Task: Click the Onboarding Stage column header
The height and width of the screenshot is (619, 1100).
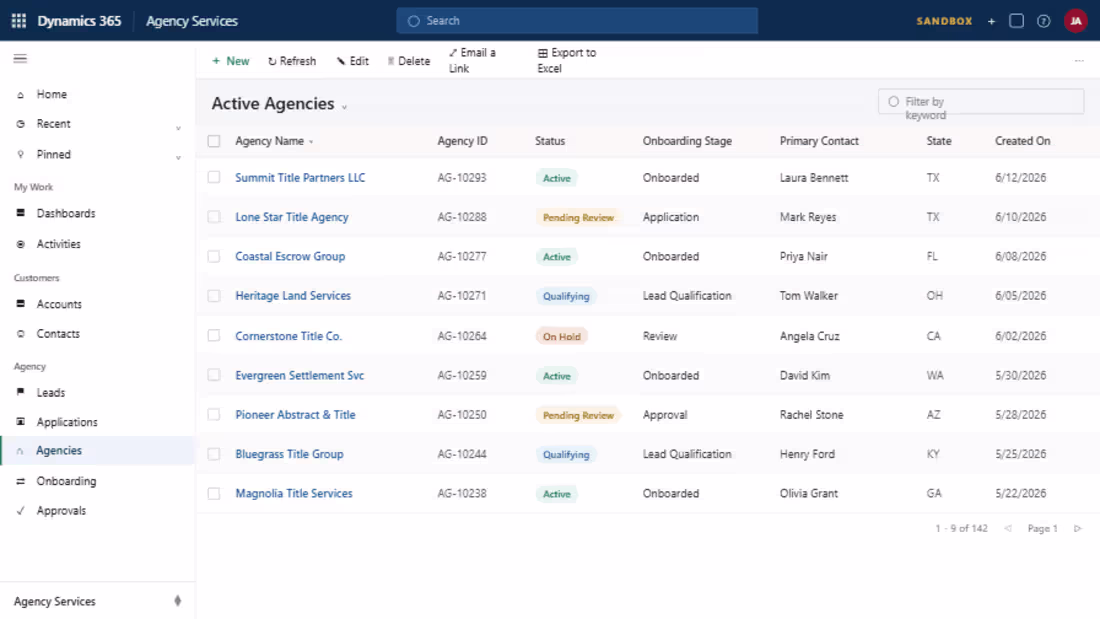Action: point(688,141)
